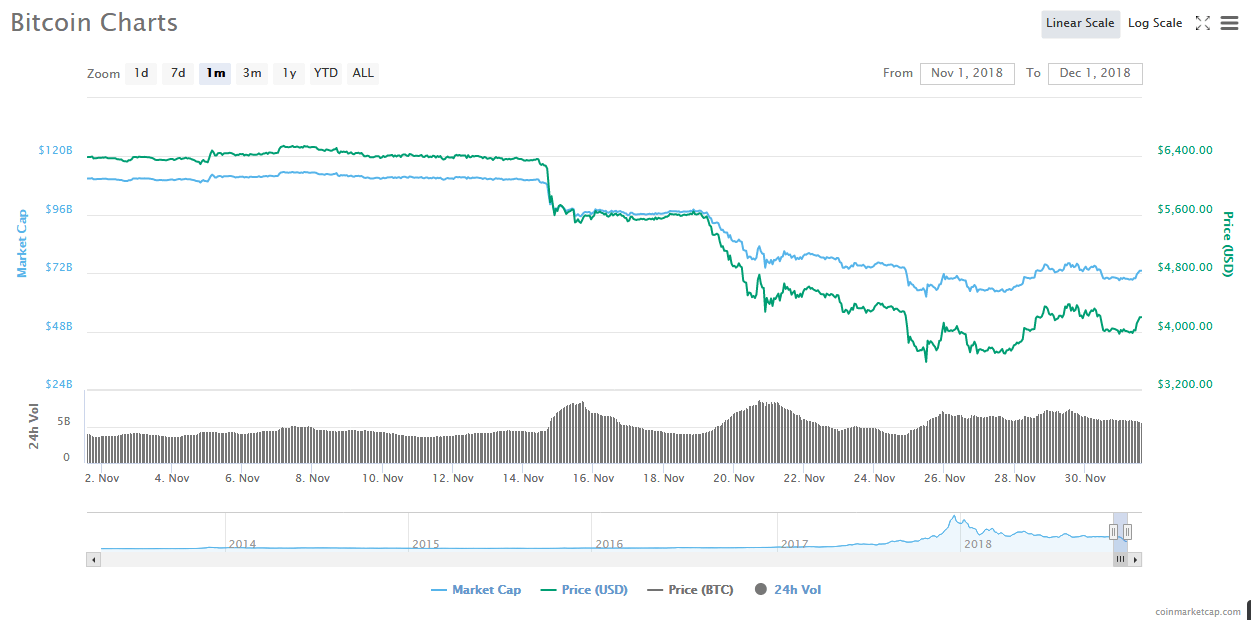1251x620 pixels.
Task: Click the $5,600.00 price axis label
Action: pyautogui.click(x=1185, y=210)
